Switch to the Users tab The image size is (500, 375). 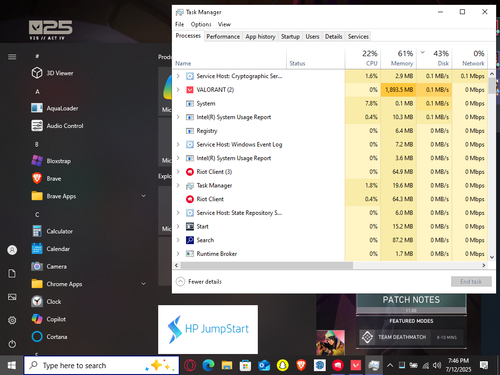pyautogui.click(x=312, y=37)
